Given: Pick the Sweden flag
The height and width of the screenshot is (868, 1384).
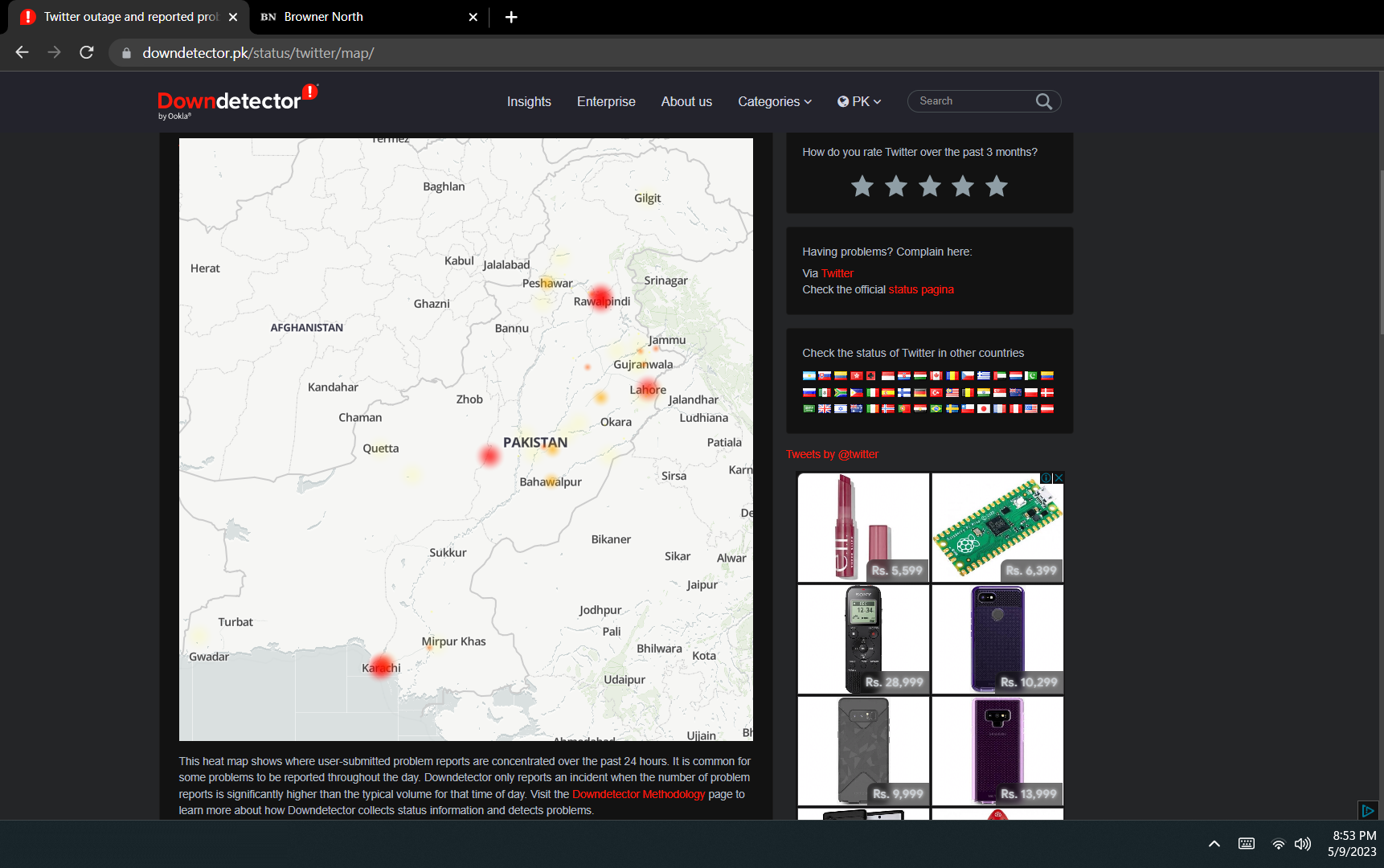Looking at the screenshot, I should click(x=952, y=408).
